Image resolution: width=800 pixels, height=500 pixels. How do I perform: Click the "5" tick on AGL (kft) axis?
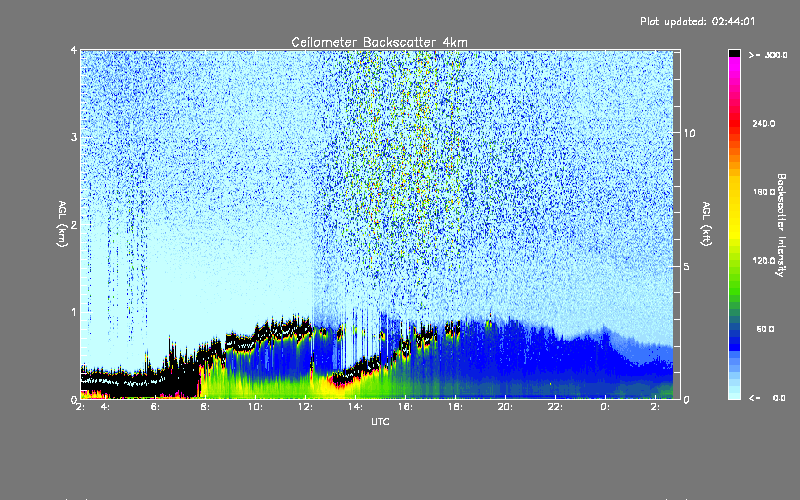(x=687, y=267)
